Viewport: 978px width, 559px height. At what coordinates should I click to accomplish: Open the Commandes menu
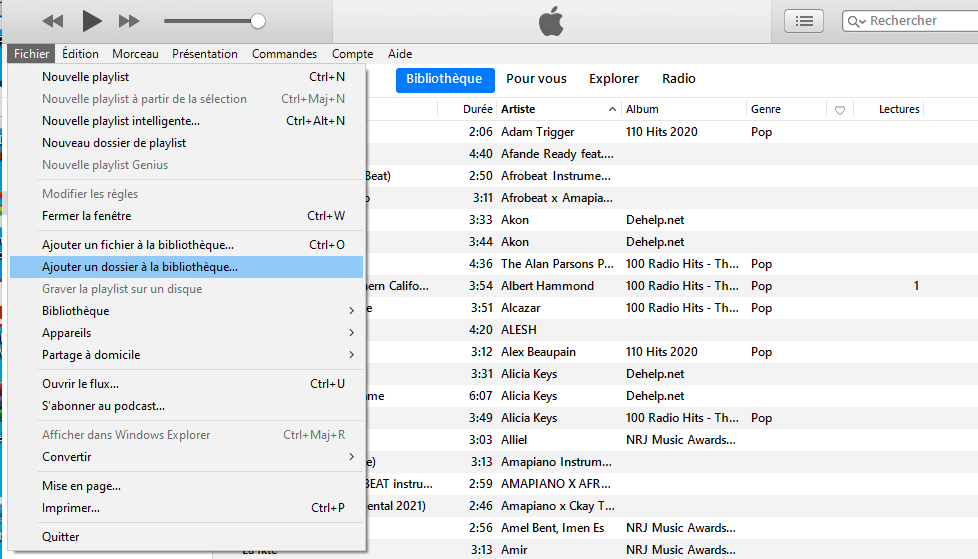pyautogui.click(x=284, y=54)
